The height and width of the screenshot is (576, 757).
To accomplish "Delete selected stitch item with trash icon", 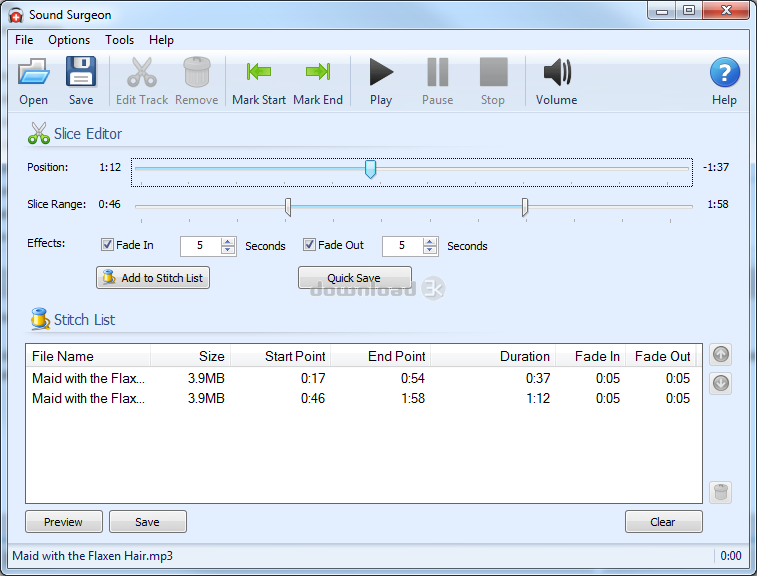I will tap(720, 492).
